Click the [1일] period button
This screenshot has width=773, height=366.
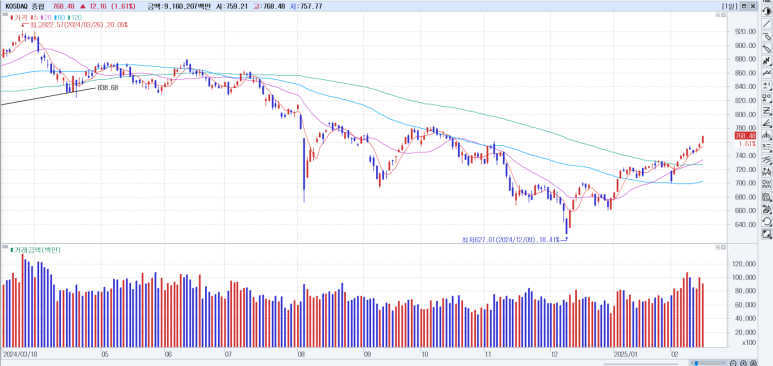click(730, 6)
